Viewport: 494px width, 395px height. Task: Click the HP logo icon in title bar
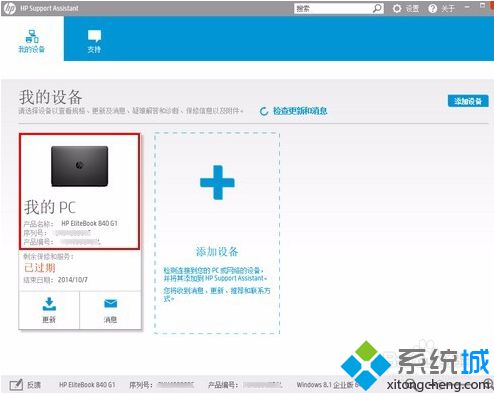[x=9, y=8]
